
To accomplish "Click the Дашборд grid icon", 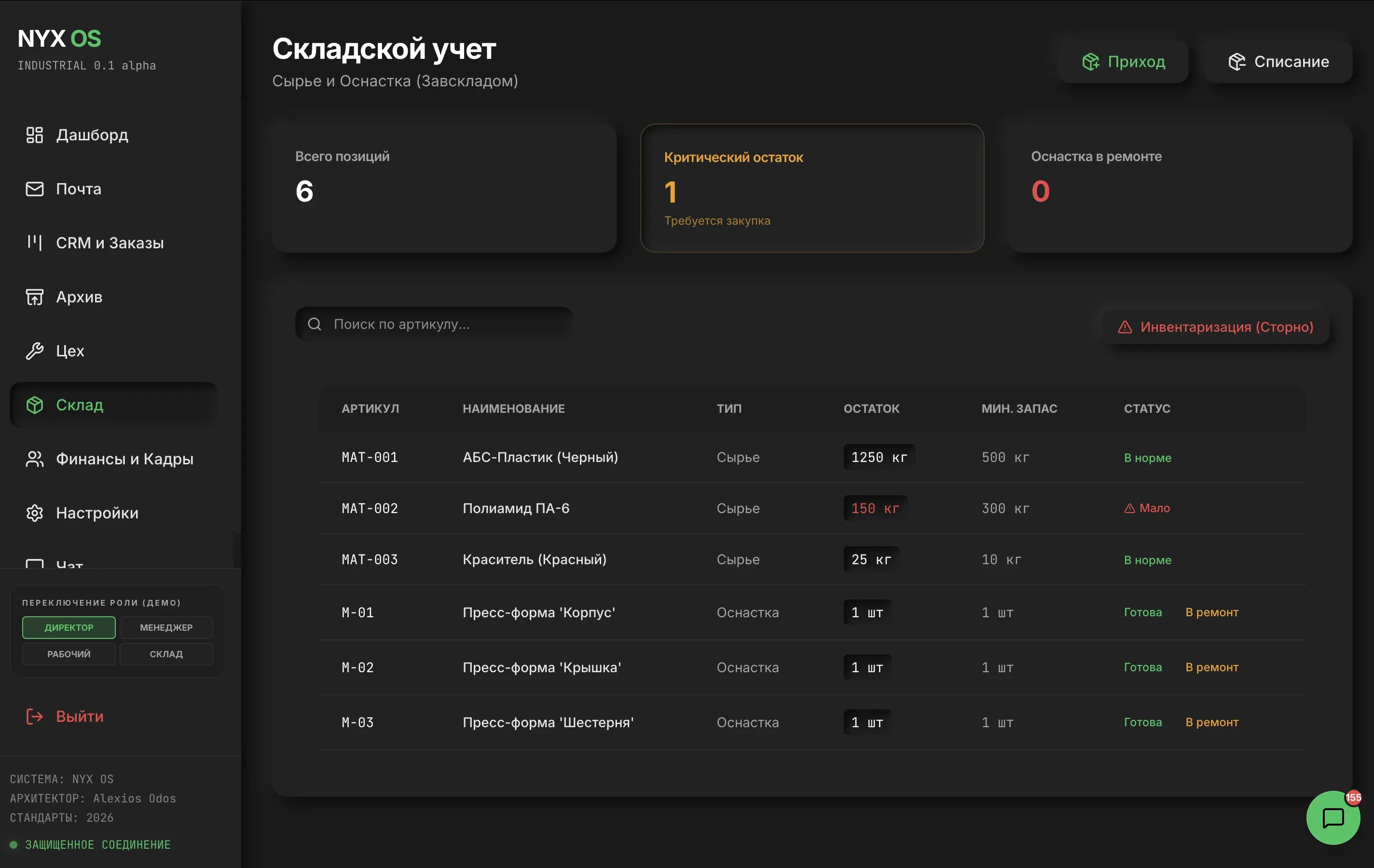I will (35, 135).
